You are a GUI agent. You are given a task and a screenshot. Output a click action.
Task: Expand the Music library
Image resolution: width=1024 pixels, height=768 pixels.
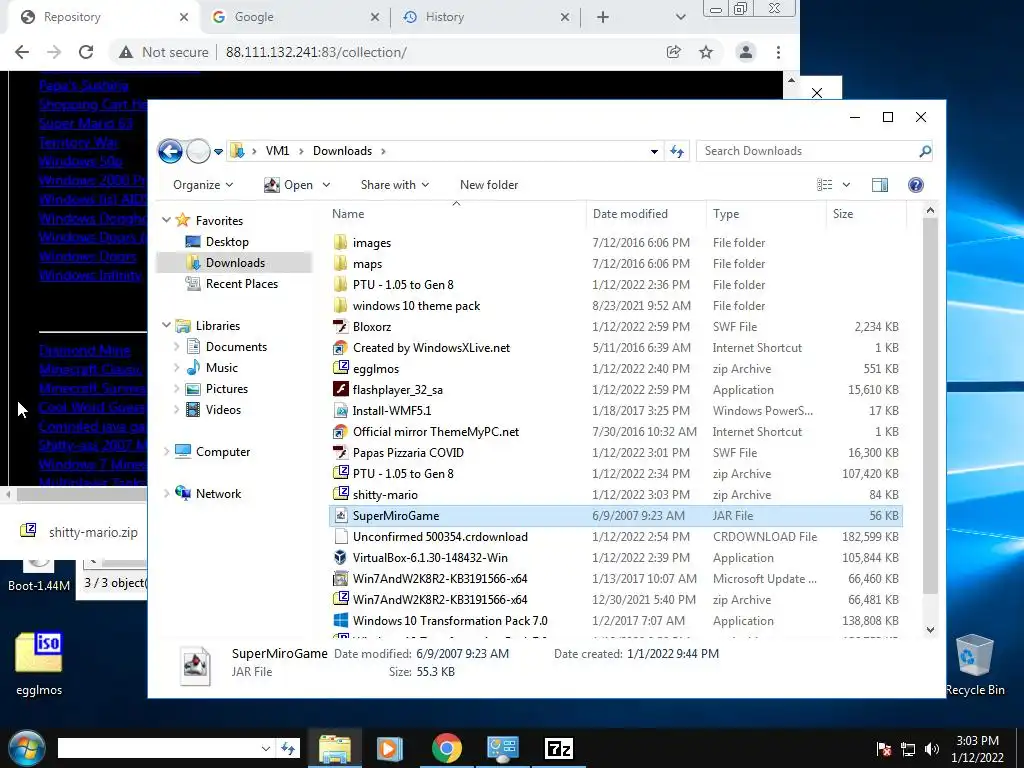coord(176,368)
